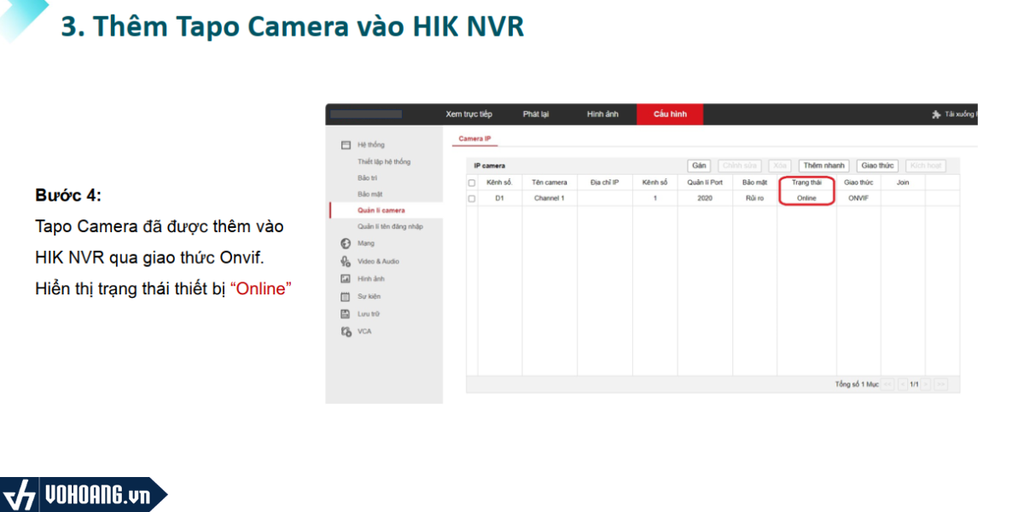Open Thiết lập hệ thống settings
This screenshot has height=512, width=1024.
pyautogui.click(x=384, y=162)
